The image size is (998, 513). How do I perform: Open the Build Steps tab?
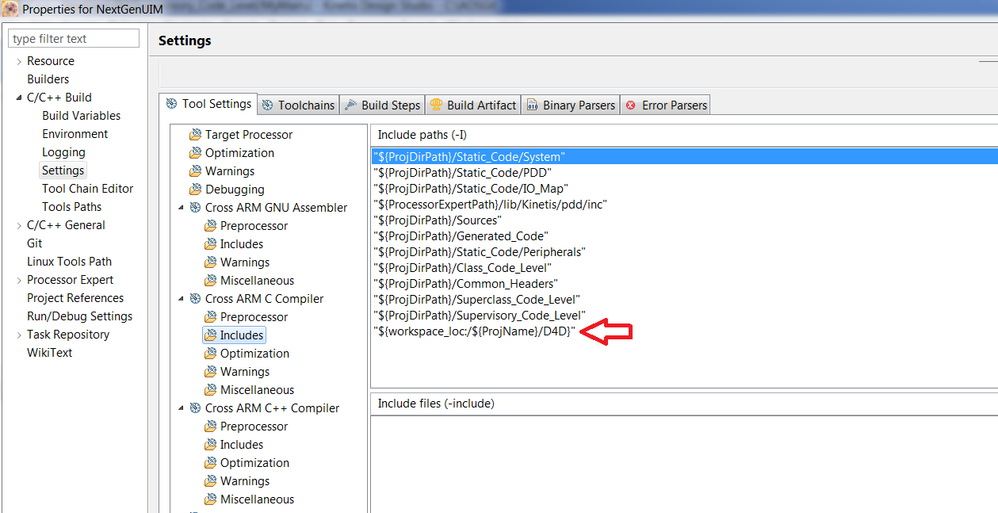[x=383, y=105]
